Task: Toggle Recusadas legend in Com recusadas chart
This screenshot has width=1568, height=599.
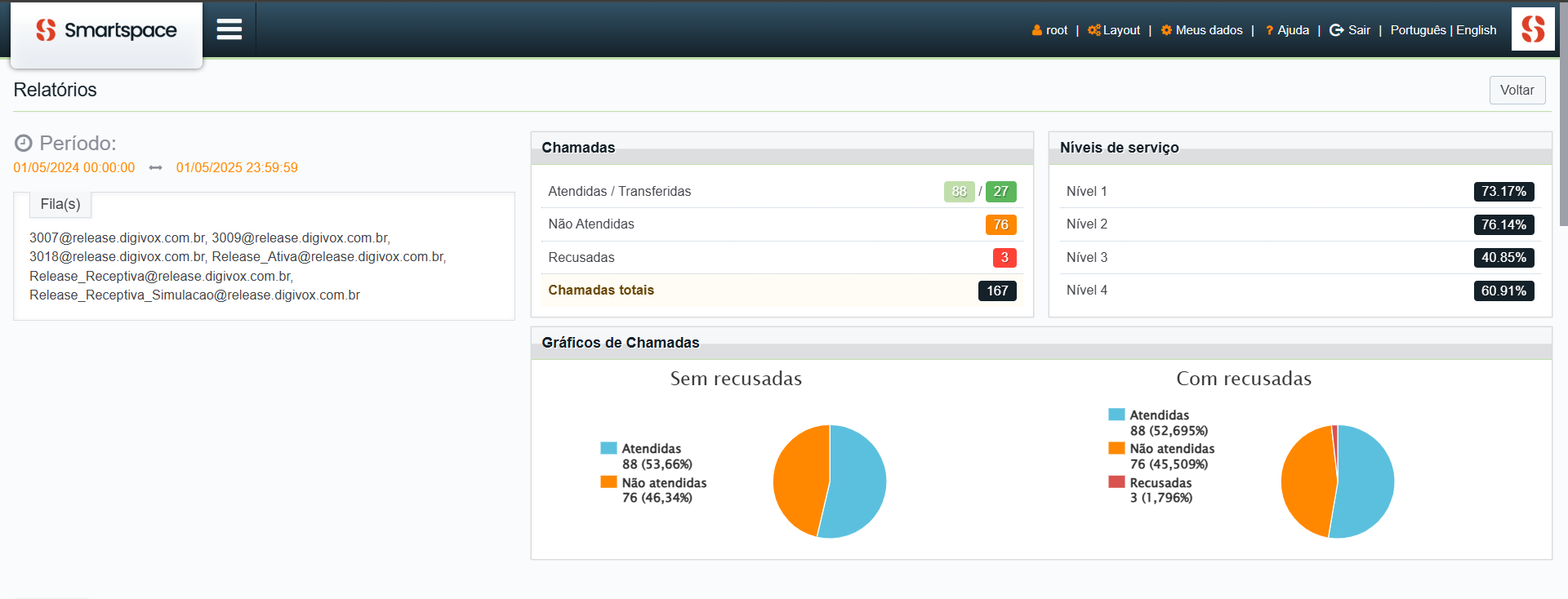Action: (x=1151, y=482)
